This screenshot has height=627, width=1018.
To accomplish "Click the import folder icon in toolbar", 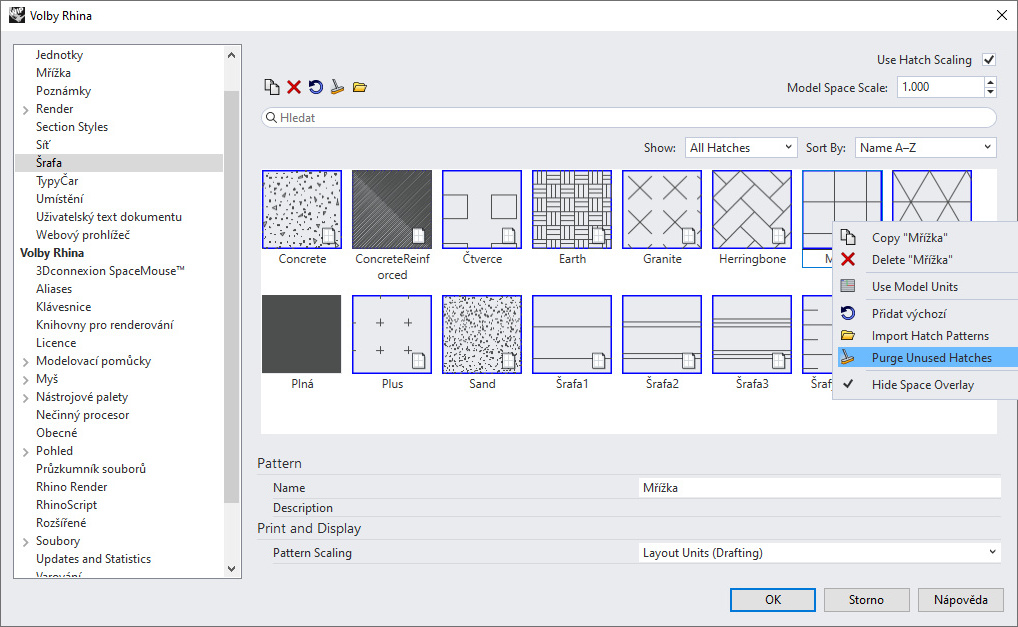I will click(x=360, y=87).
